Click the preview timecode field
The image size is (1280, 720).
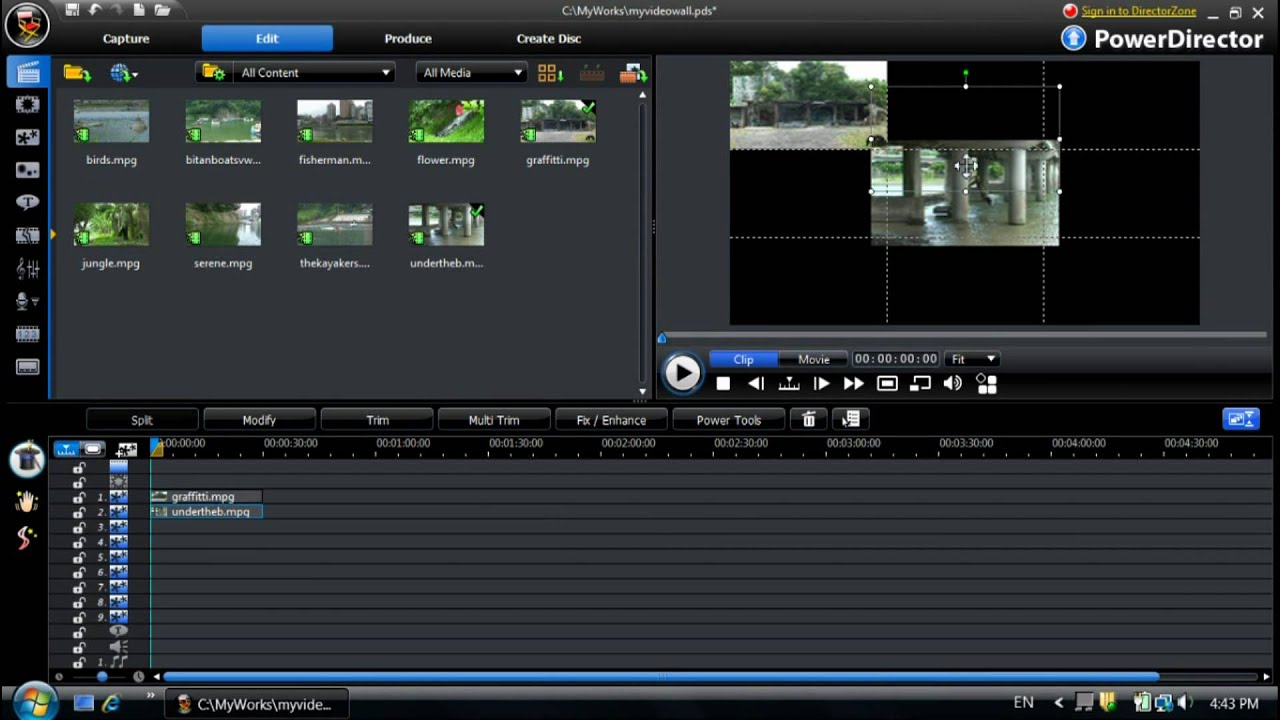point(896,359)
